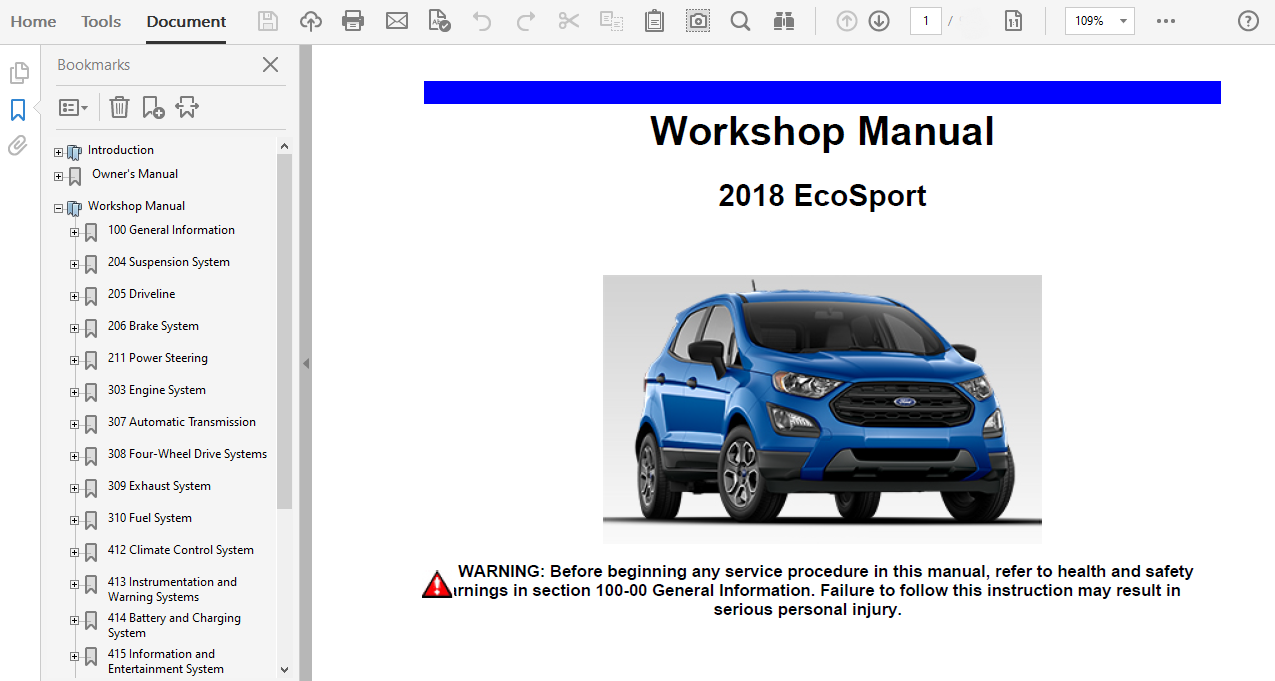1275x681 pixels.
Task: Add a new bookmark icon
Action: point(153,107)
